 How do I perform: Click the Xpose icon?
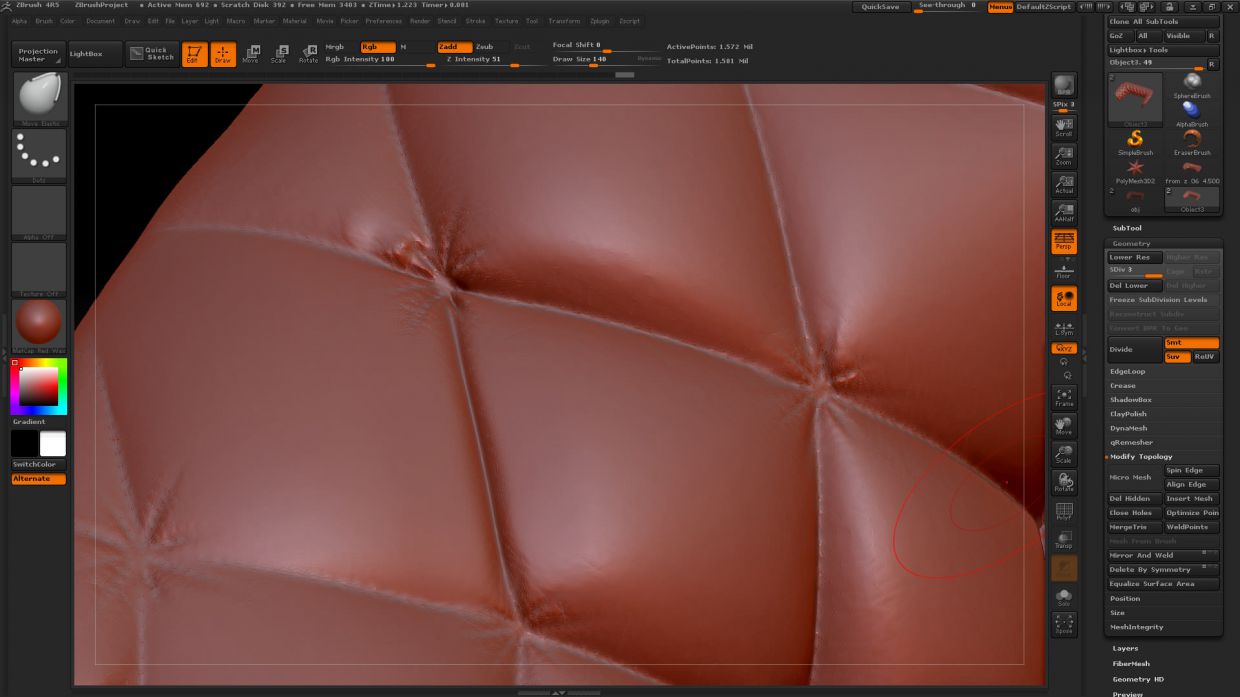click(1064, 625)
